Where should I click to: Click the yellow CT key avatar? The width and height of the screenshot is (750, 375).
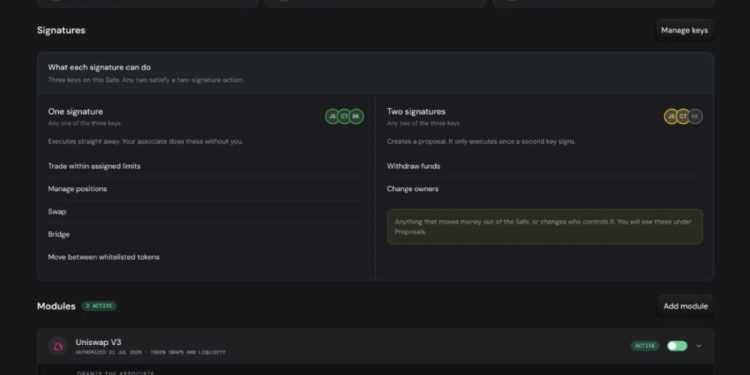point(683,116)
